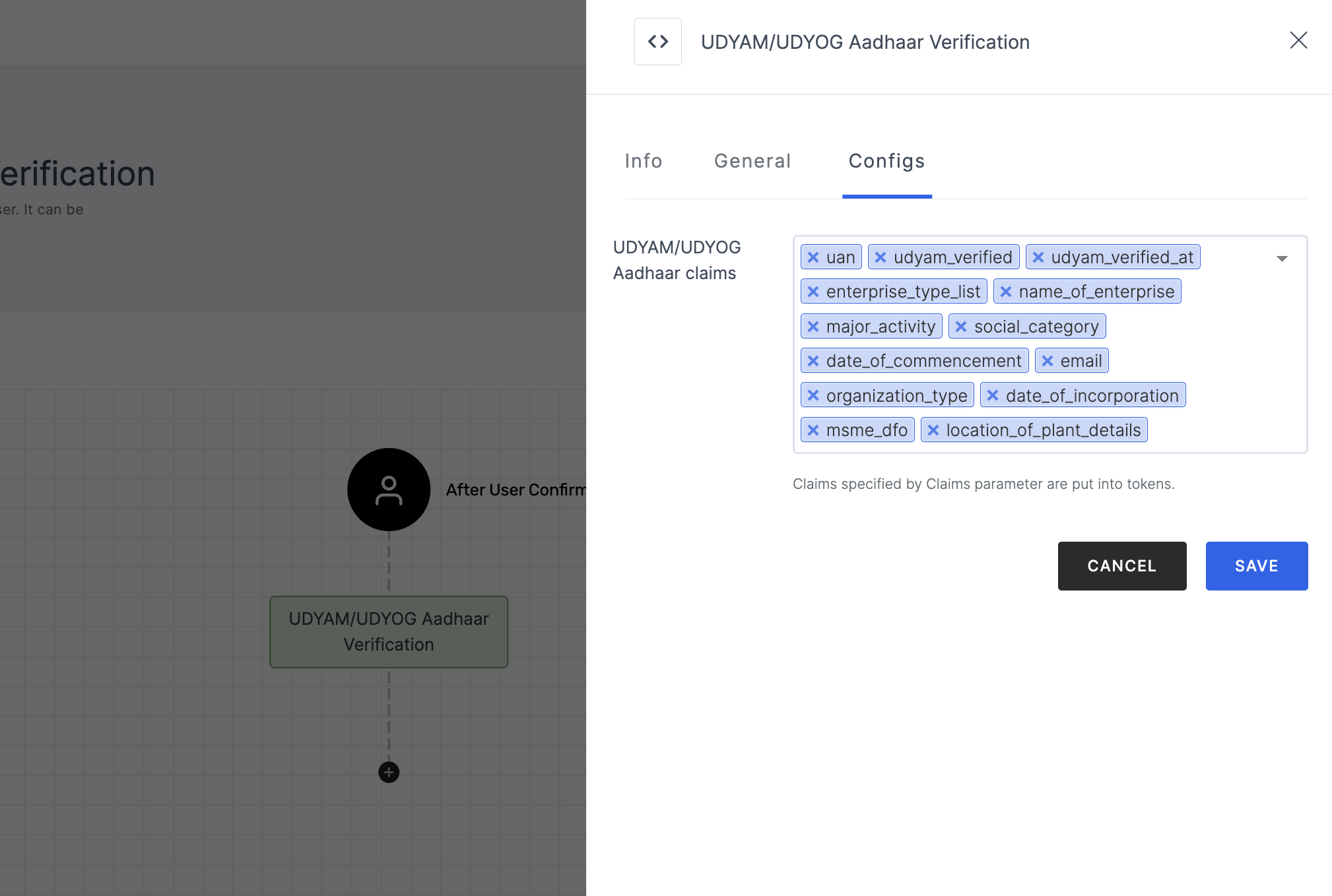Expand the Aadhaar claims dropdown arrow

coord(1282,259)
